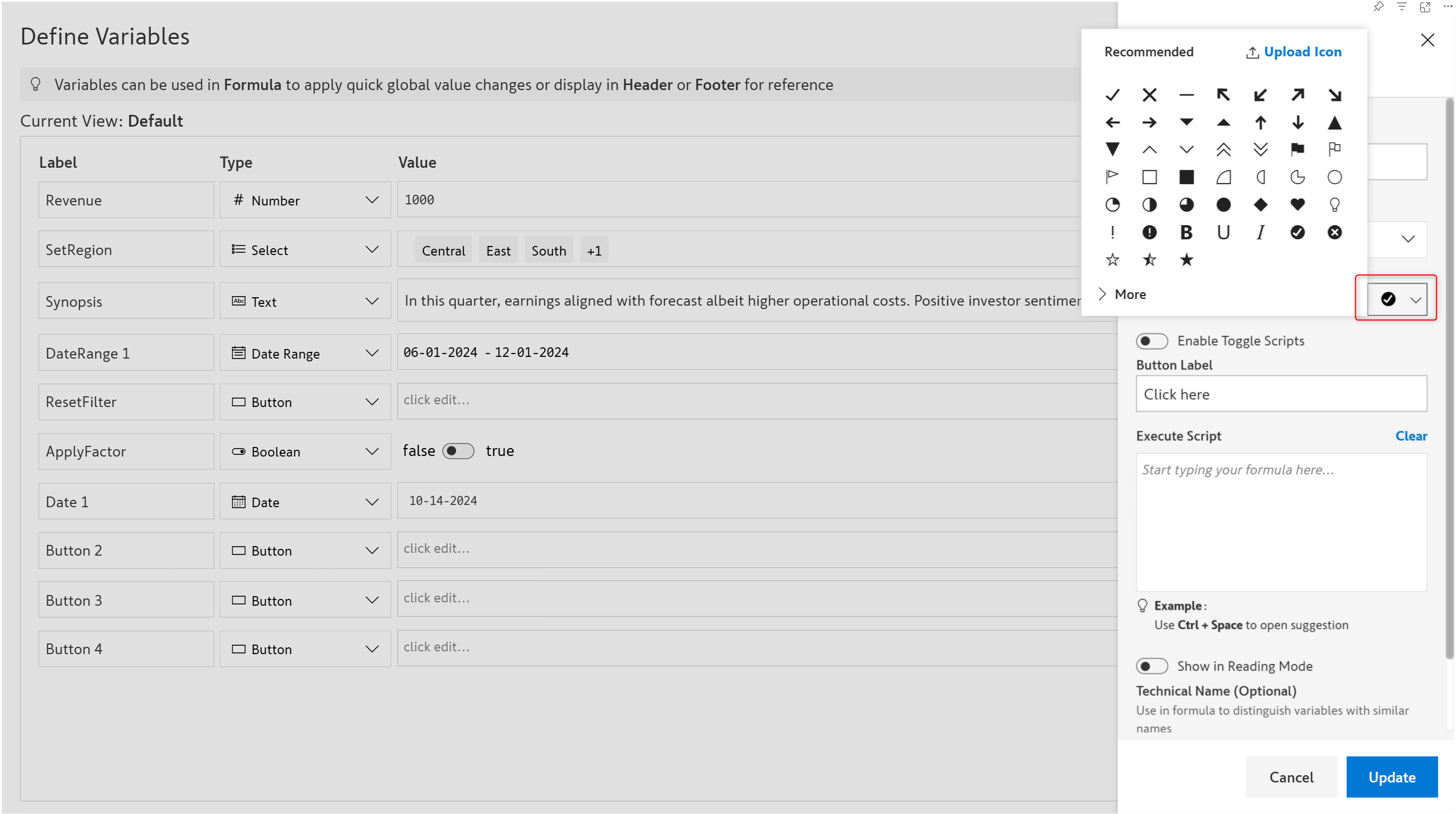The height and width of the screenshot is (814, 1456).
Task: Select the lightbulb icon in grid
Action: (x=1334, y=205)
